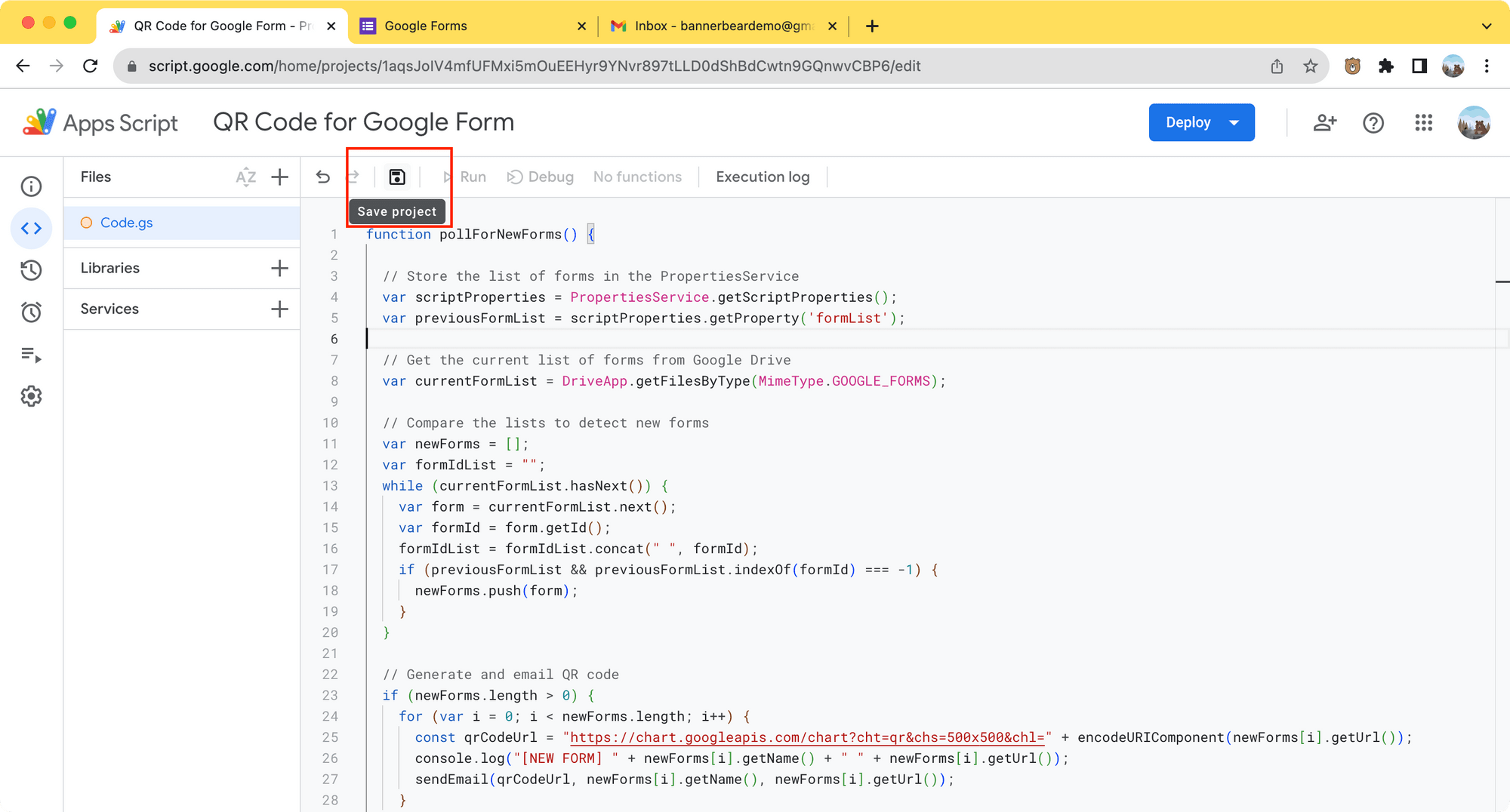Image resolution: width=1510 pixels, height=812 pixels.
Task: Open Project Settings via the gear icon
Action: [31, 395]
